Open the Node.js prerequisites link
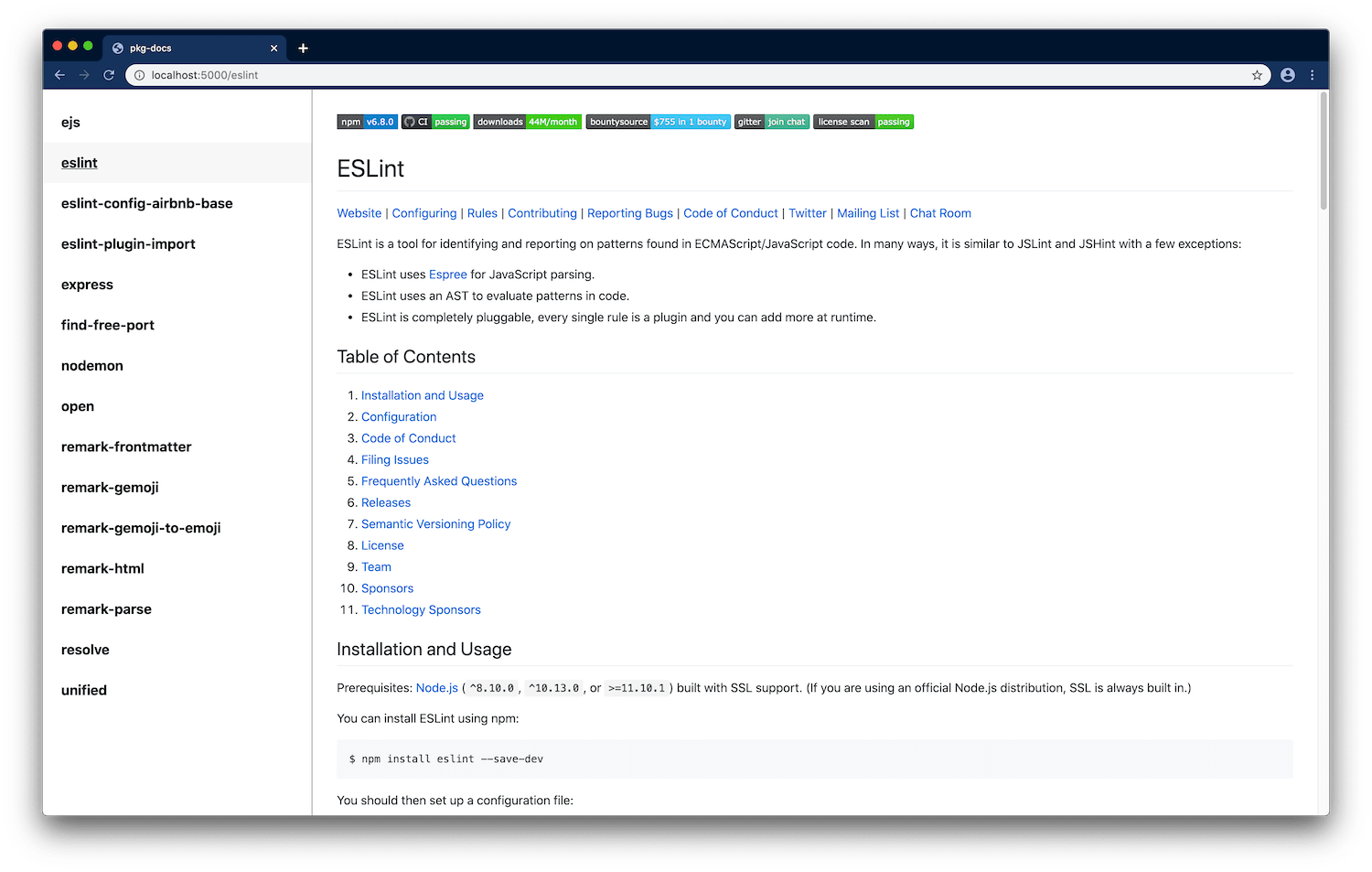 [x=437, y=688]
